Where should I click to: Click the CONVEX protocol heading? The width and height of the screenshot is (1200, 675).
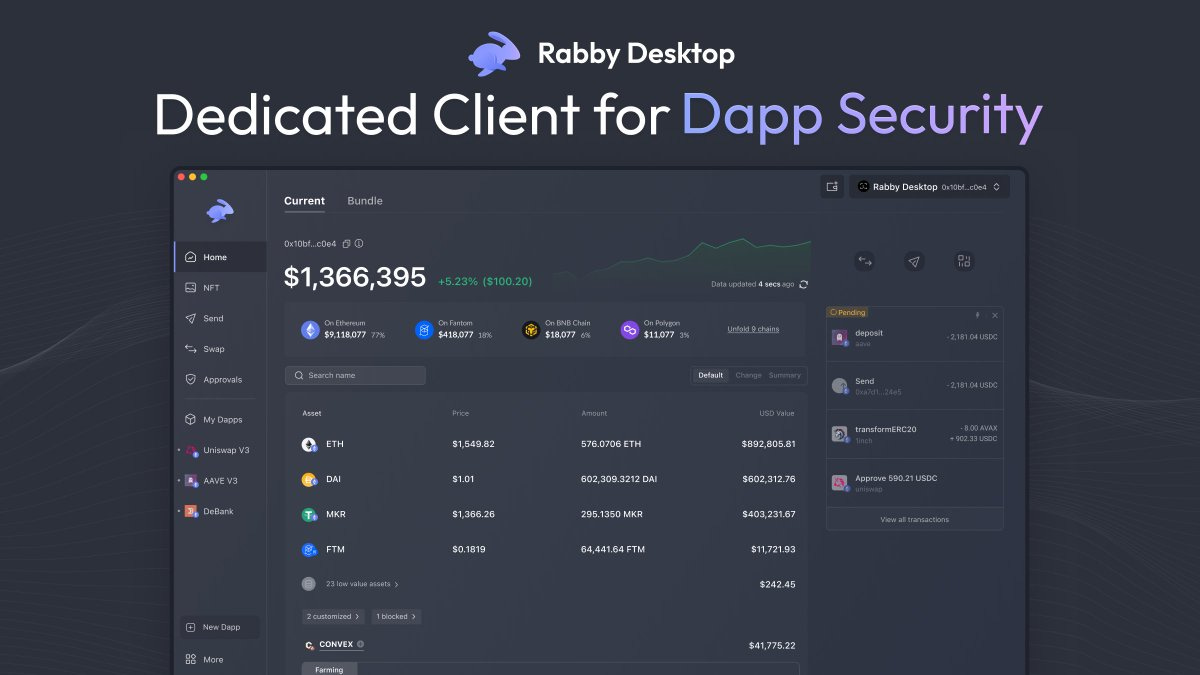[x=336, y=645]
